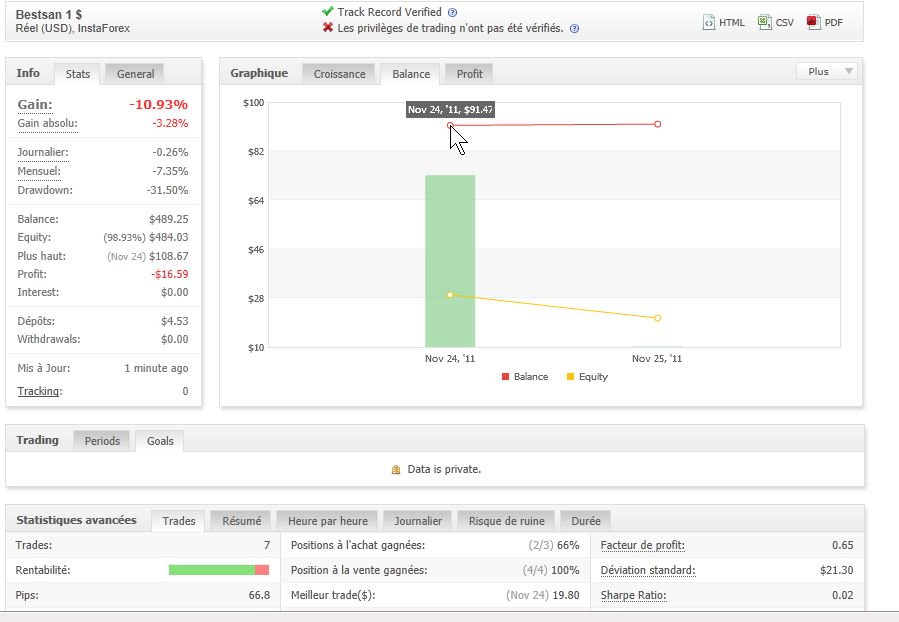Click the green Track Record Verified checkmark
This screenshot has width=899, height=622.
tap(328, 12)
